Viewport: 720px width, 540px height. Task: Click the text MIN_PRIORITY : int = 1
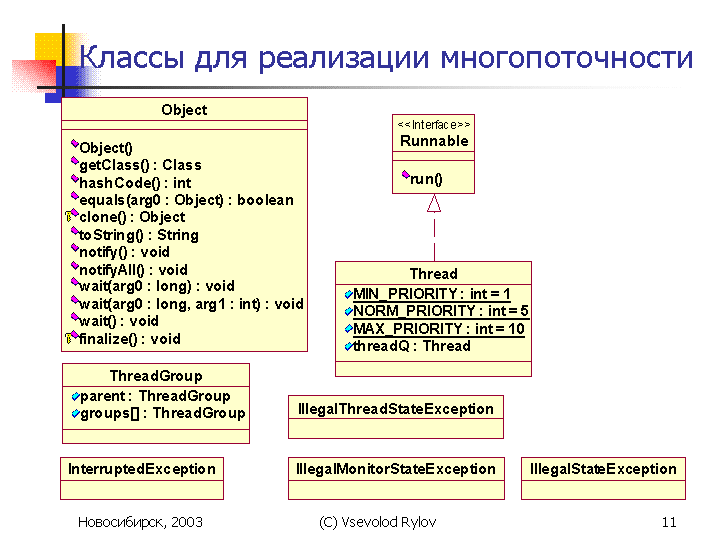coord(432,294)
